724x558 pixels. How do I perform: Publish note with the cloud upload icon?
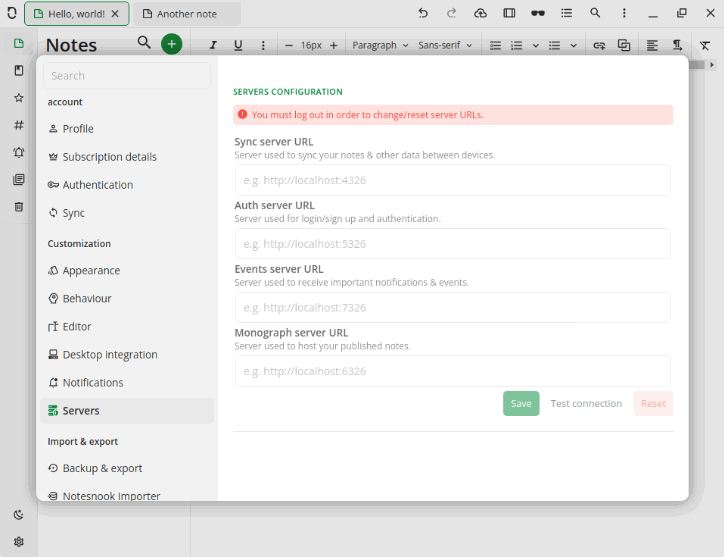(x=480, y=13)
